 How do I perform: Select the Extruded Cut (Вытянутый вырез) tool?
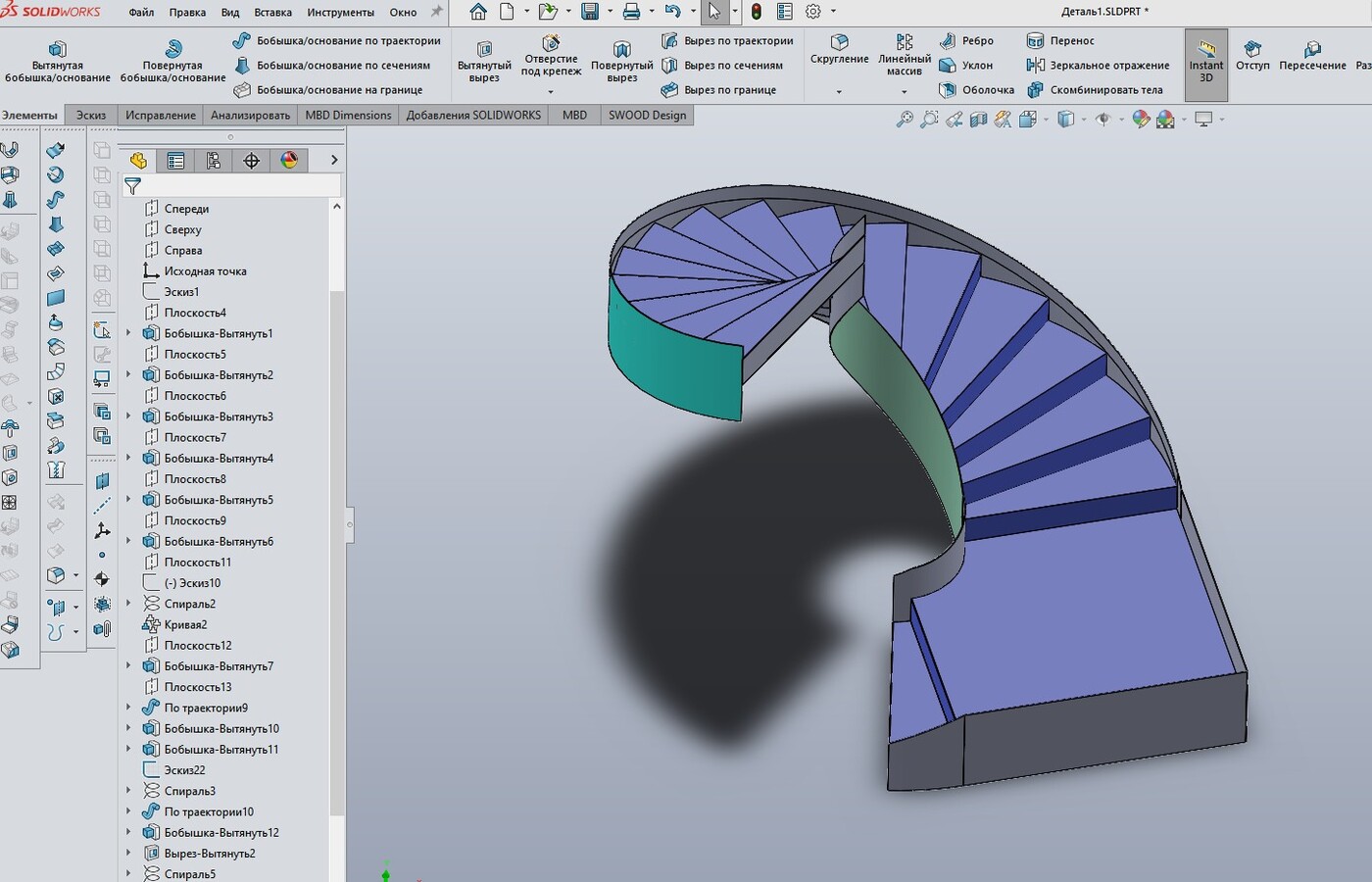(x=484, y=49)
